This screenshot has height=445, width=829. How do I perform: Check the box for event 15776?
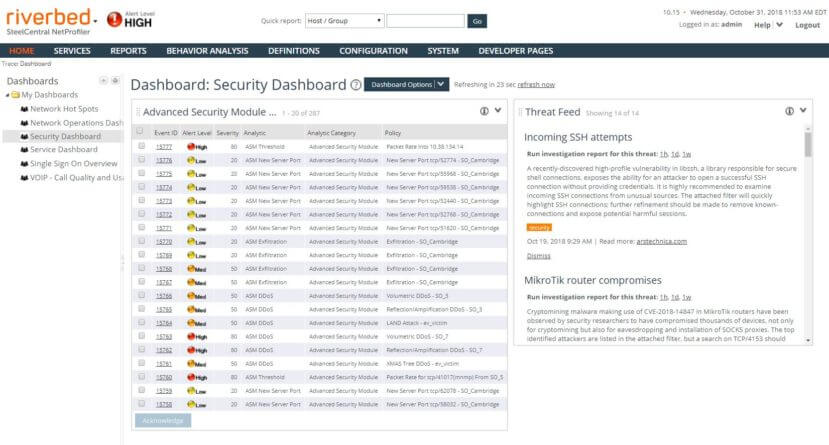point(141,160)
